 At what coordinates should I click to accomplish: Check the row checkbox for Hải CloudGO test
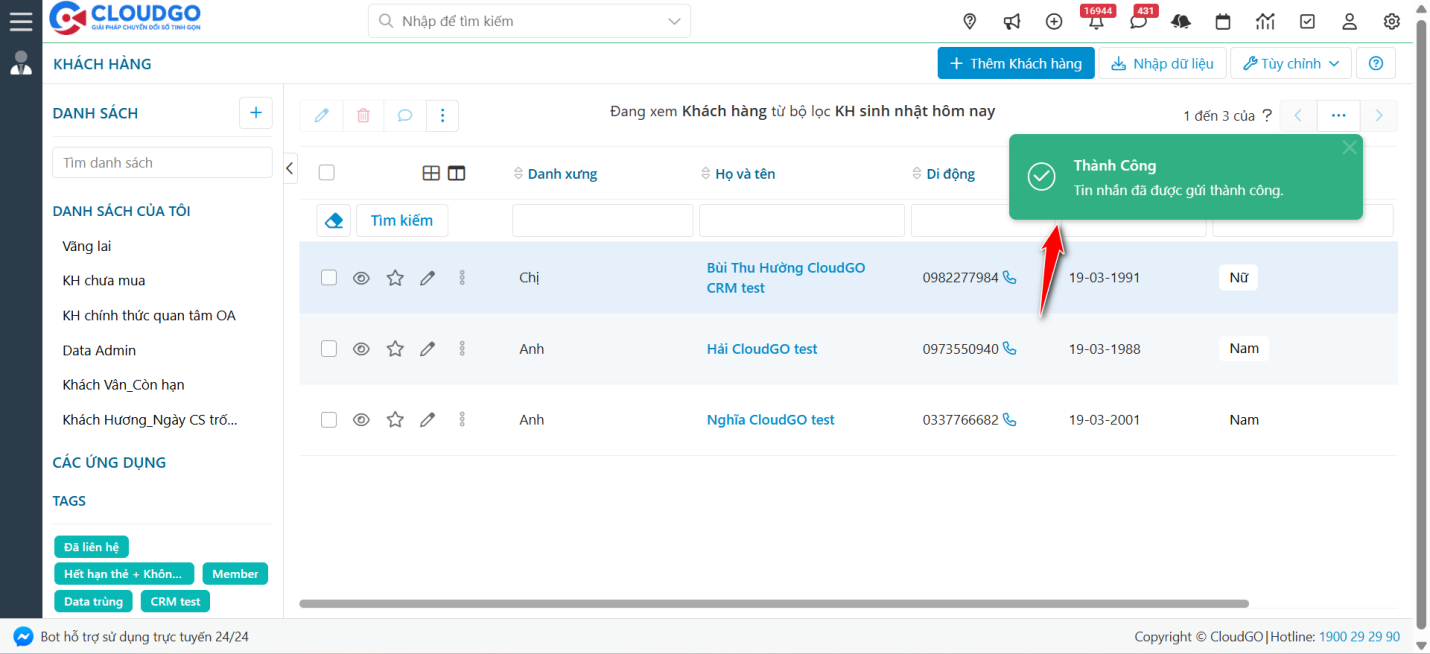tap(328, 348)
